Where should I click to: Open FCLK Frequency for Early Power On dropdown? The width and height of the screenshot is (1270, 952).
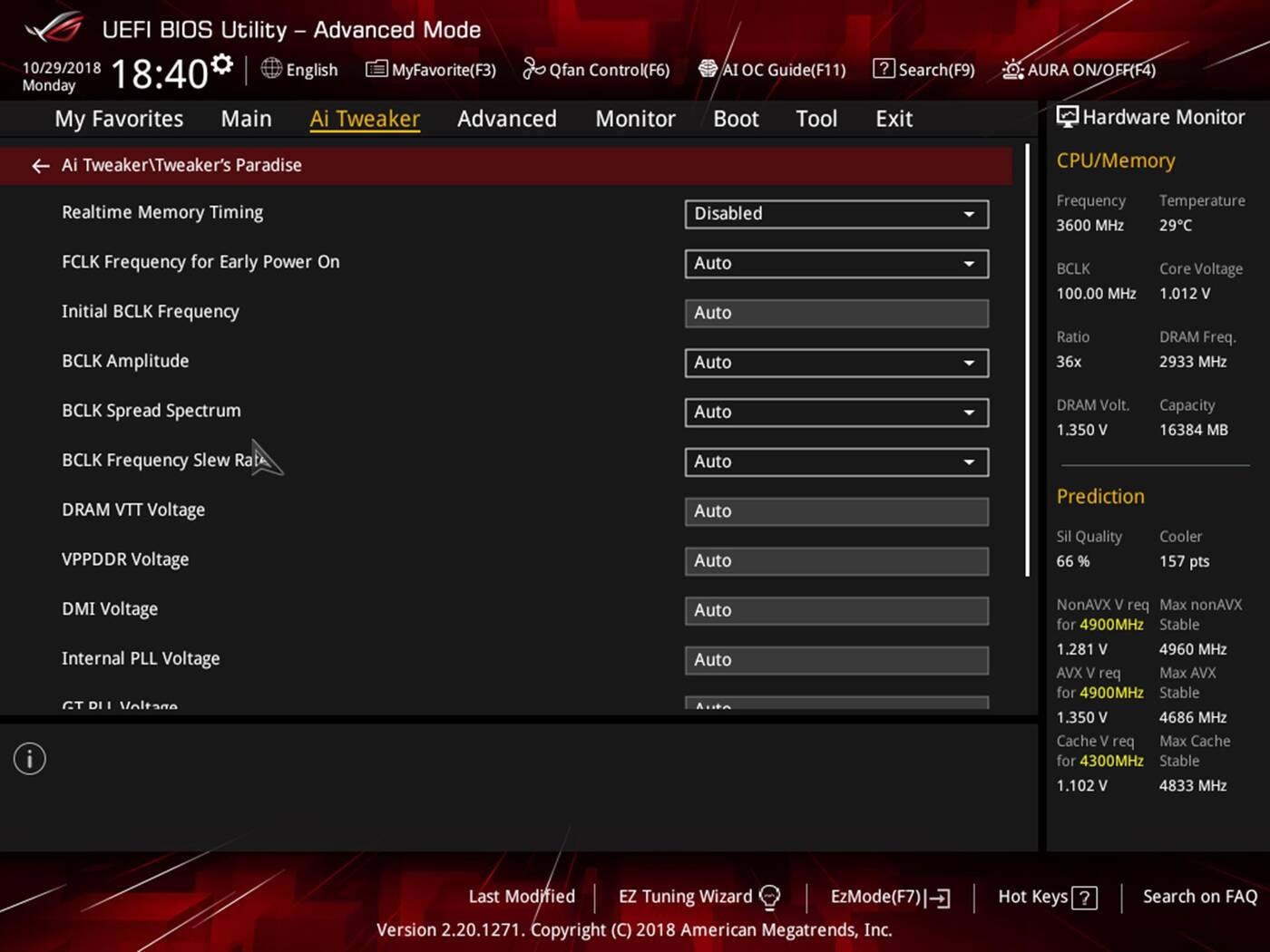[835, 264]
